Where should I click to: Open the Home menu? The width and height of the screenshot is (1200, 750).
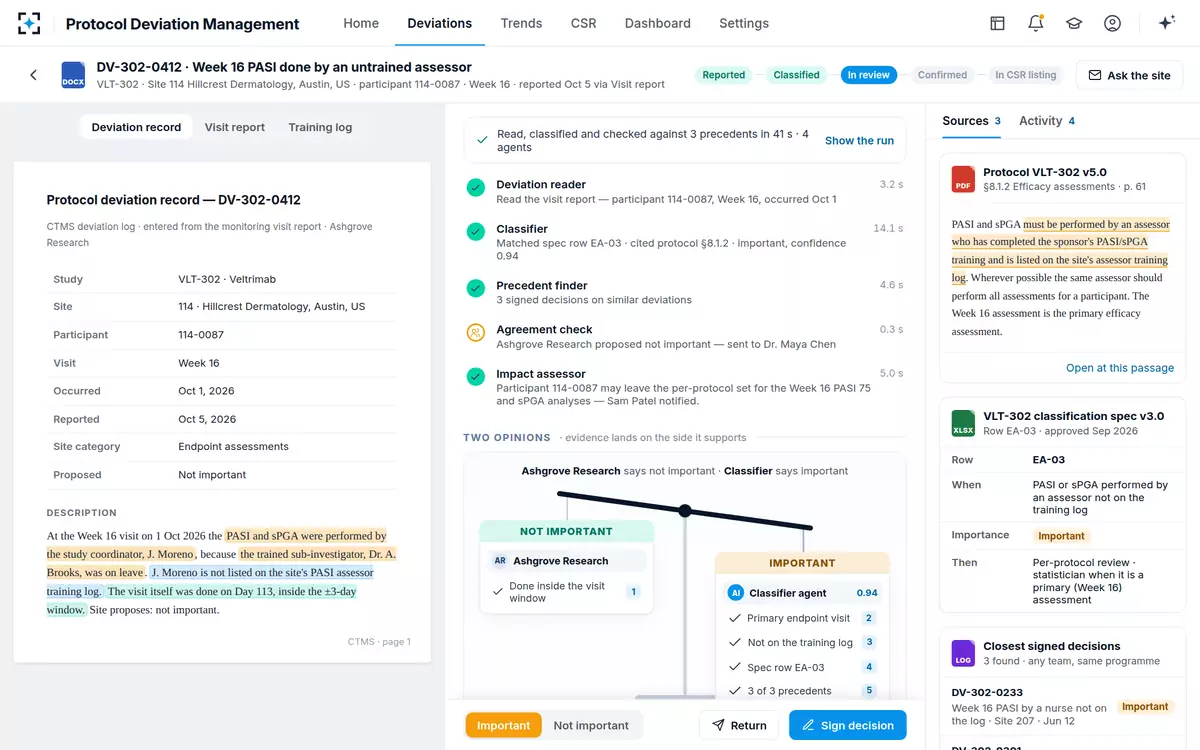pos(361,23)
